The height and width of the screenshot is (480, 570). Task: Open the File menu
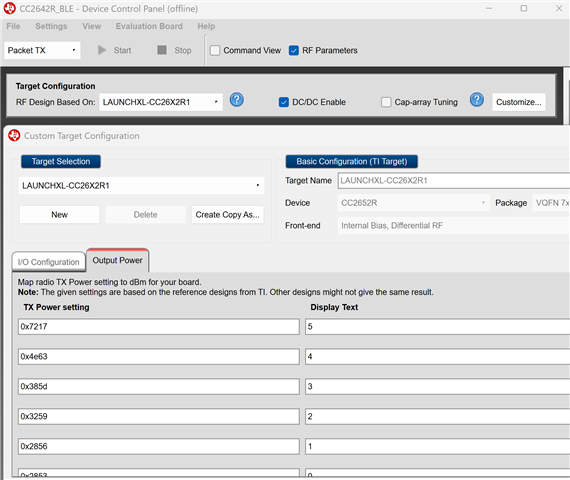pos(13,26)
